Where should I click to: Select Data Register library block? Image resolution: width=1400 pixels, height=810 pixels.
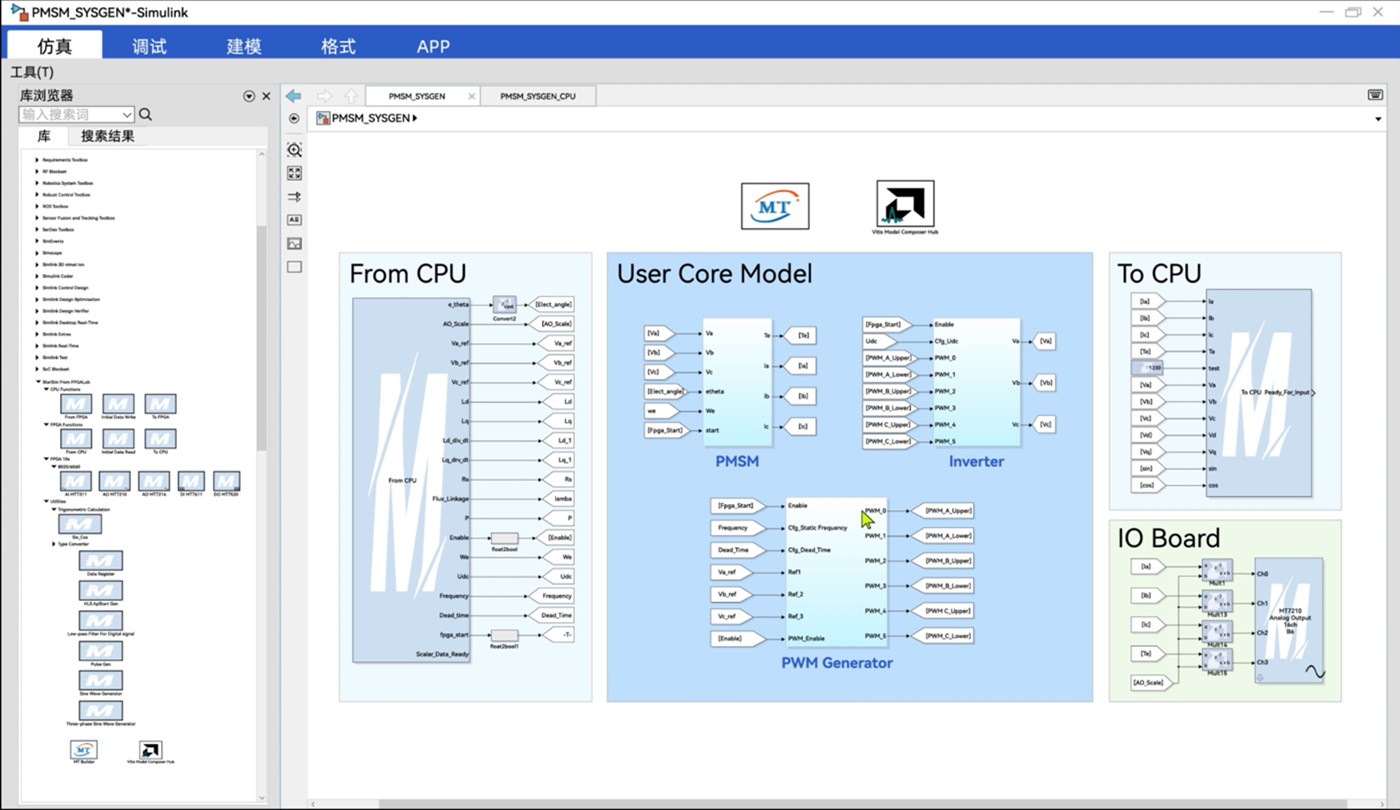(x=100, y=561)
